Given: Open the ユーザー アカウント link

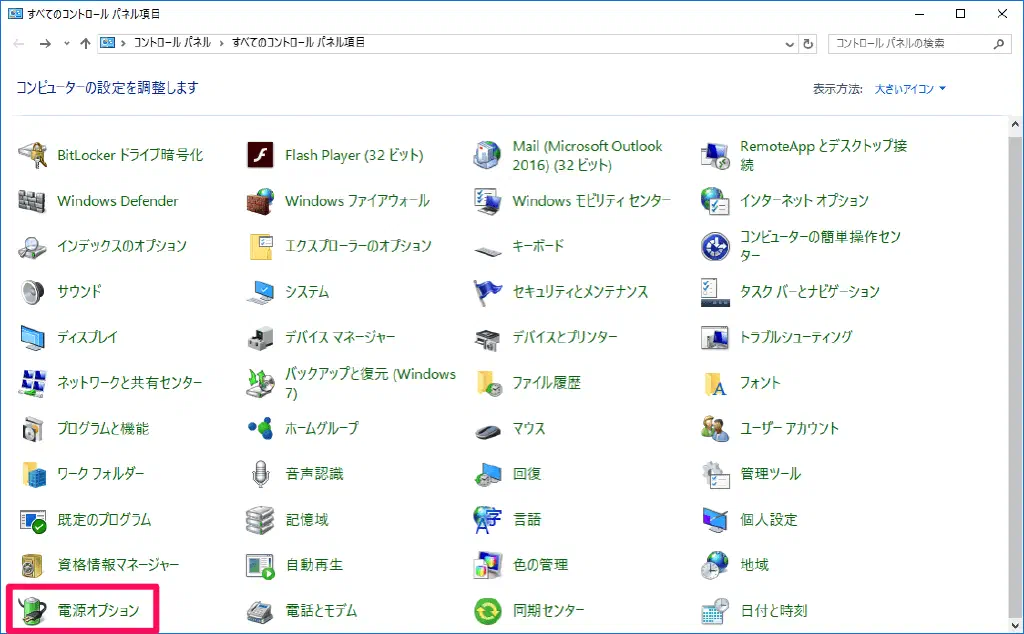Looking at the screenshot, I should (789, 428).
